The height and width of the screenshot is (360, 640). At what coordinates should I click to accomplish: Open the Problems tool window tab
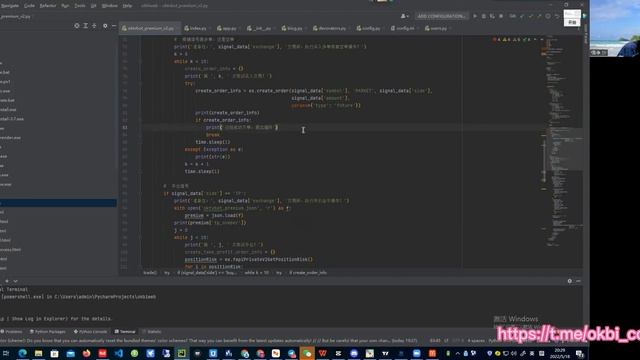click(12, 331)
